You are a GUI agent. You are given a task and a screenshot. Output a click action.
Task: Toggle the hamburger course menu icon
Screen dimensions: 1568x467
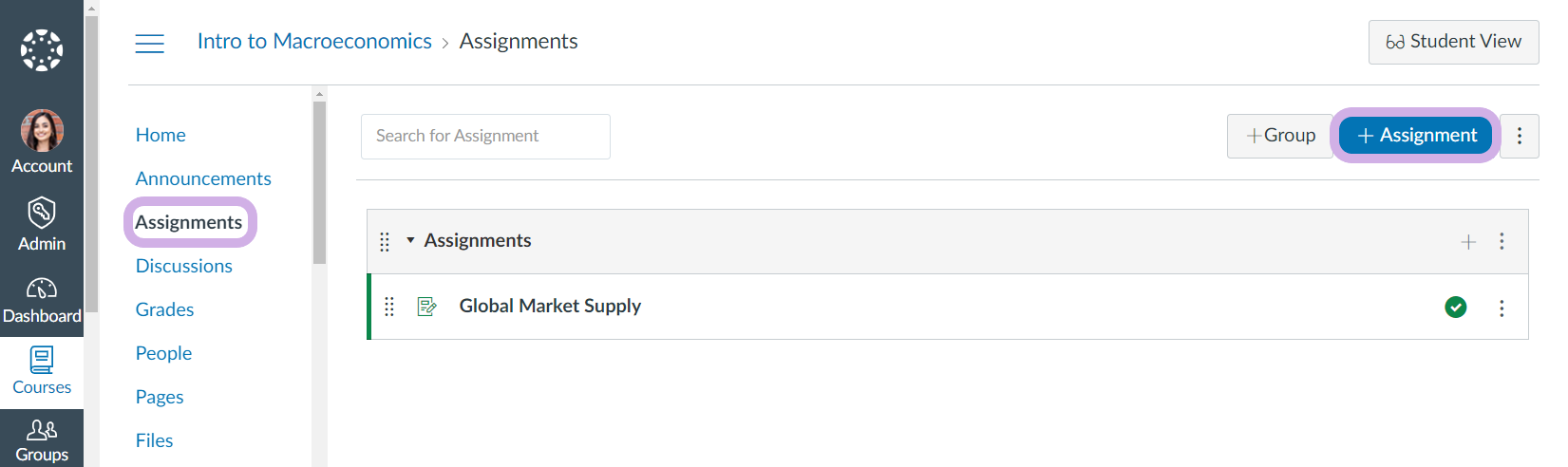149,43
